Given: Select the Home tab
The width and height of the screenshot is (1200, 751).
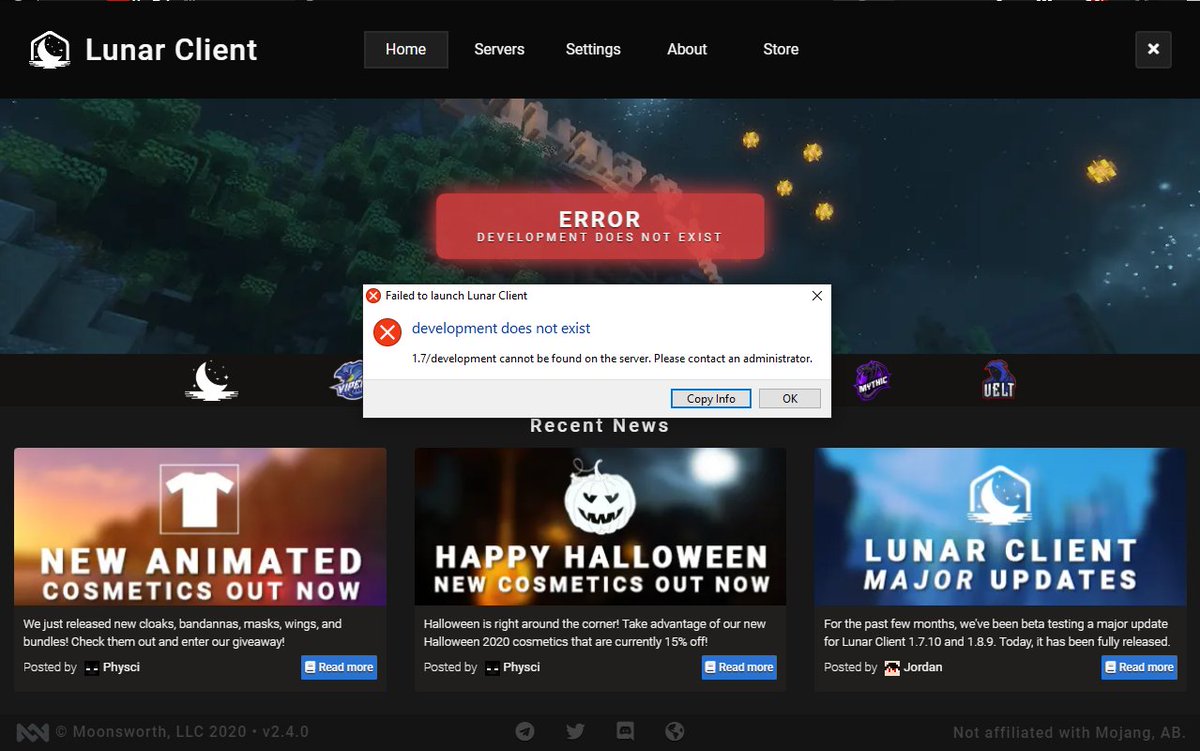Looking at the screenshot, I should tap(405, 49).
